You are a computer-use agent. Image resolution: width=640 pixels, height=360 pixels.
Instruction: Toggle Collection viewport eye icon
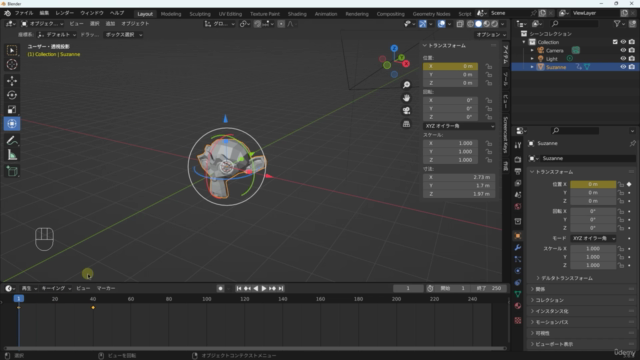[x=623, y=42]
